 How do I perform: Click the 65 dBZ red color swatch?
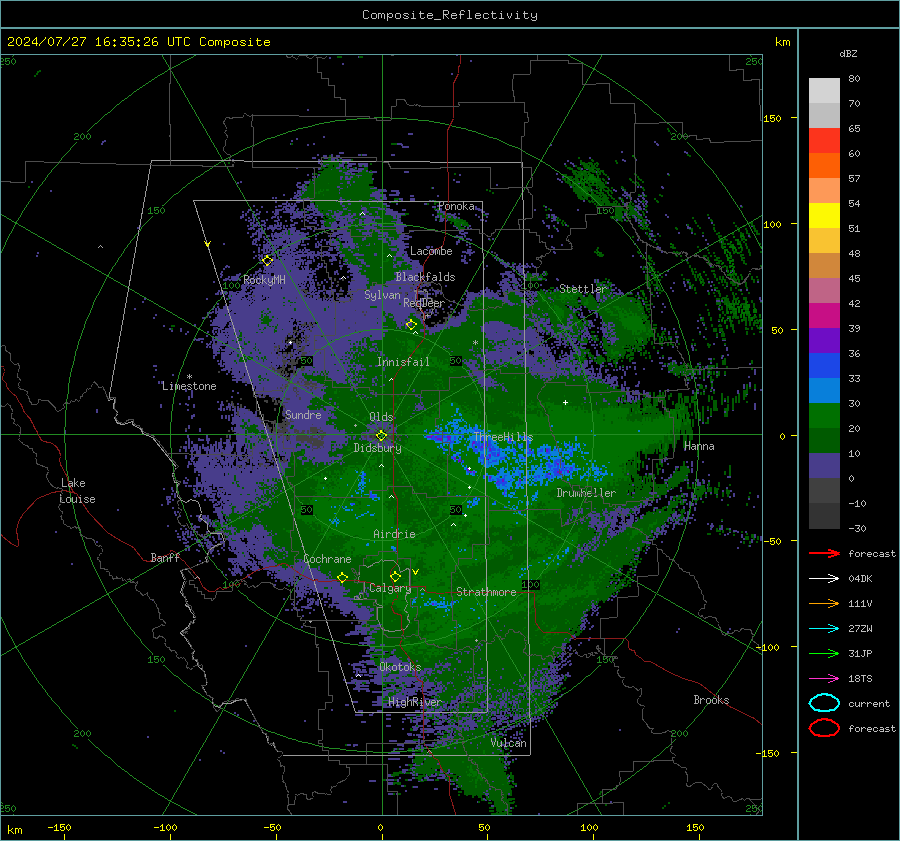tap(824, 140)
